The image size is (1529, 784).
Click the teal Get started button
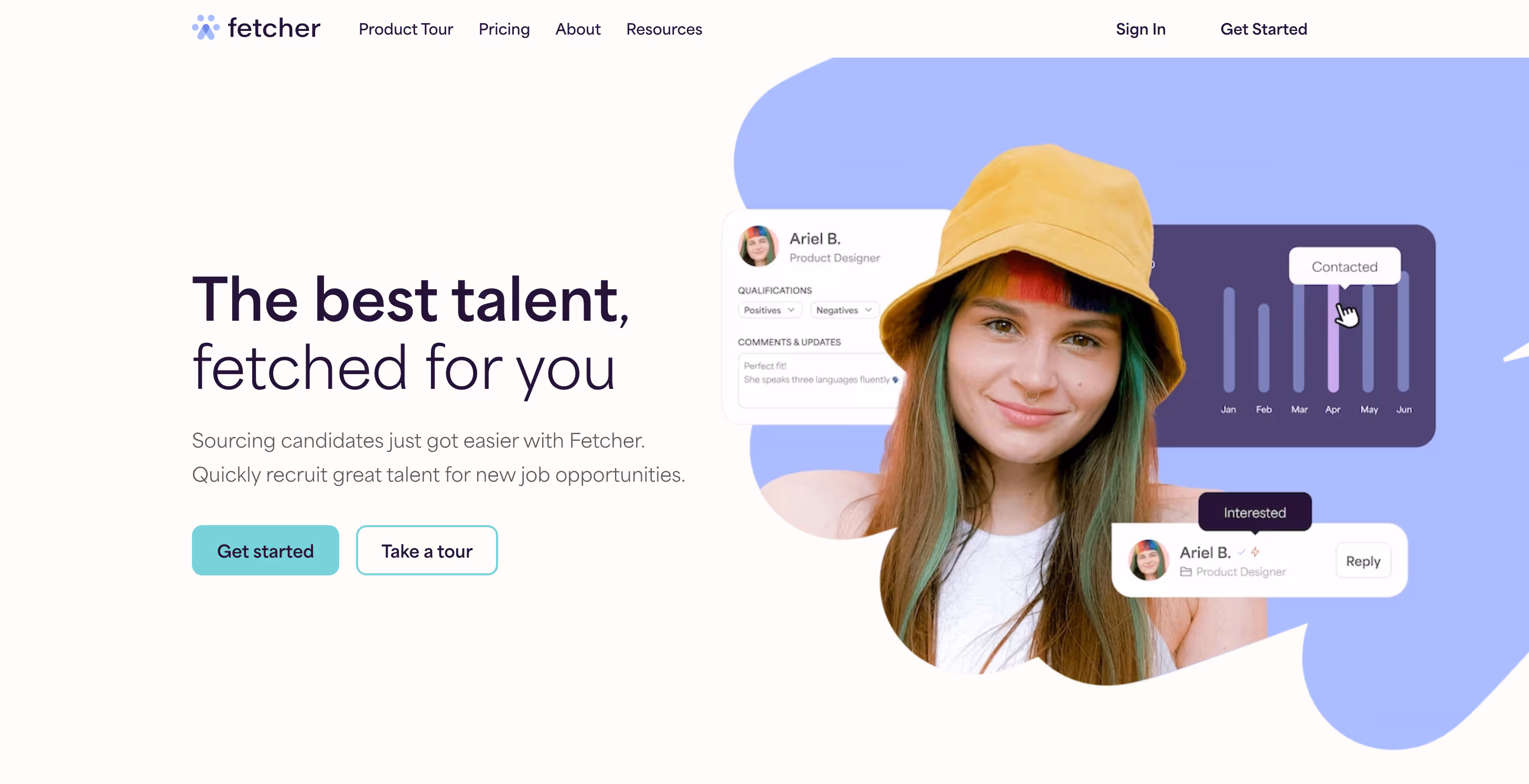pyautogui.click(x=265, y=550)
